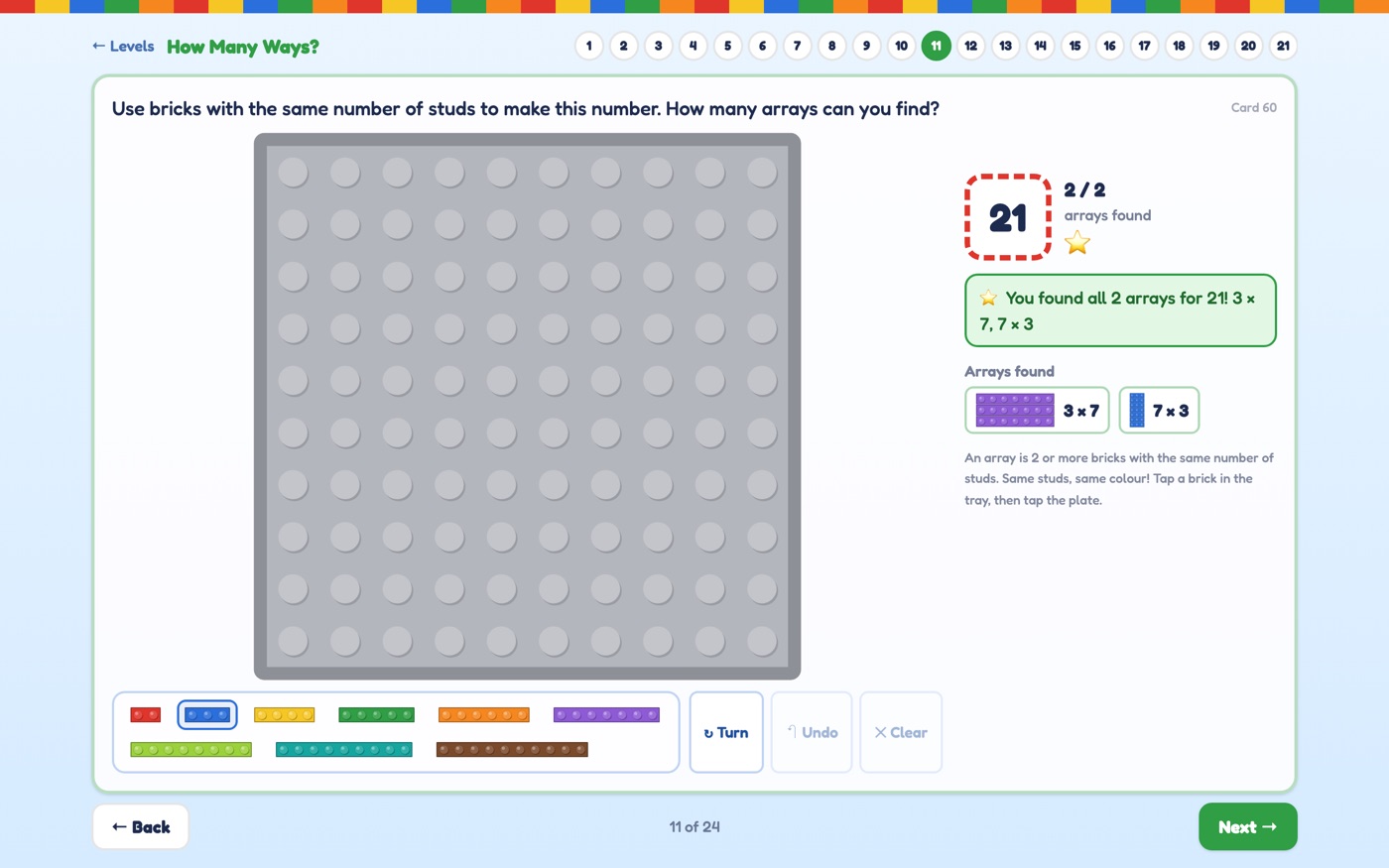Click the '2 / 2' arrays found count

point(1084,189)
